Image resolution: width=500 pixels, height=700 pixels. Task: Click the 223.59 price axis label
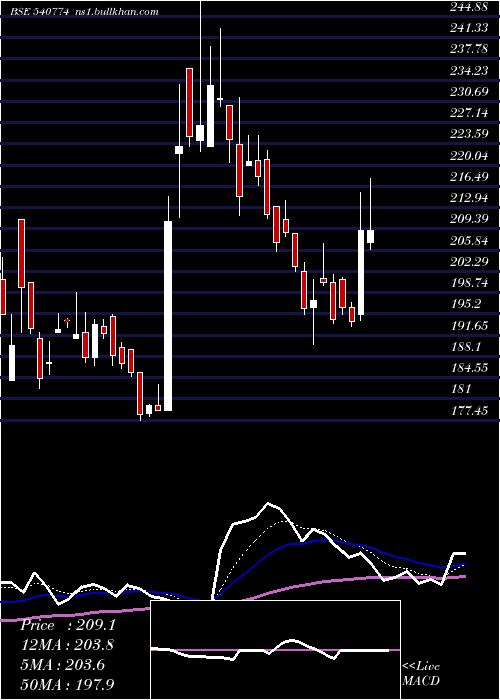[469, 134]
